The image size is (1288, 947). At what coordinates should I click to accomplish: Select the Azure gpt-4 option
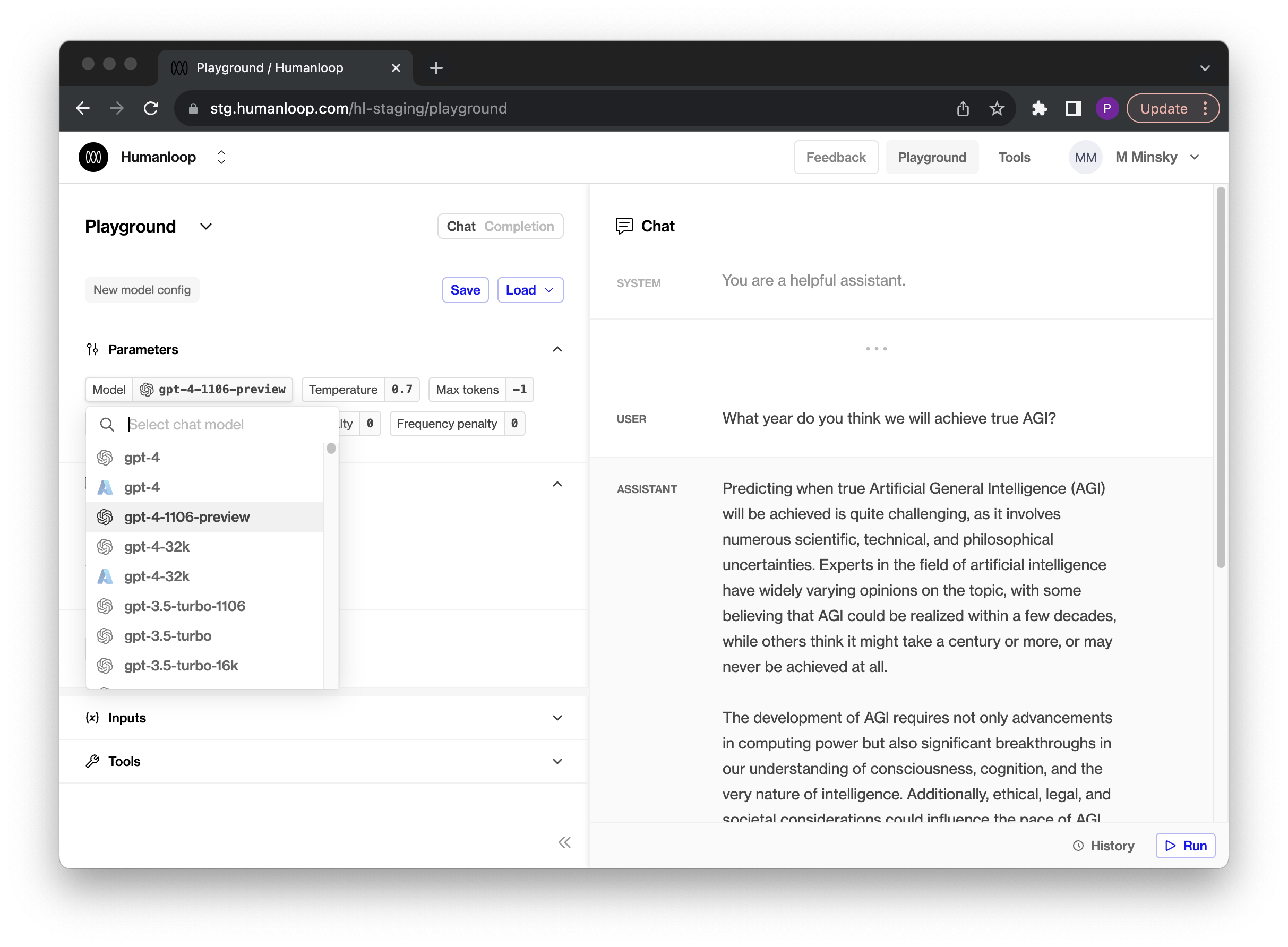coord(204,487)
